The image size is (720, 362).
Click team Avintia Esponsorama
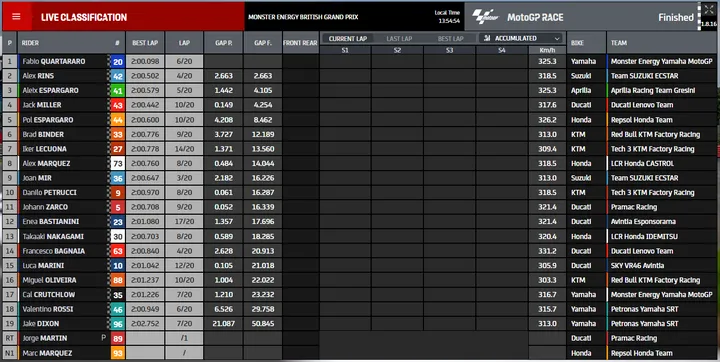643,221
